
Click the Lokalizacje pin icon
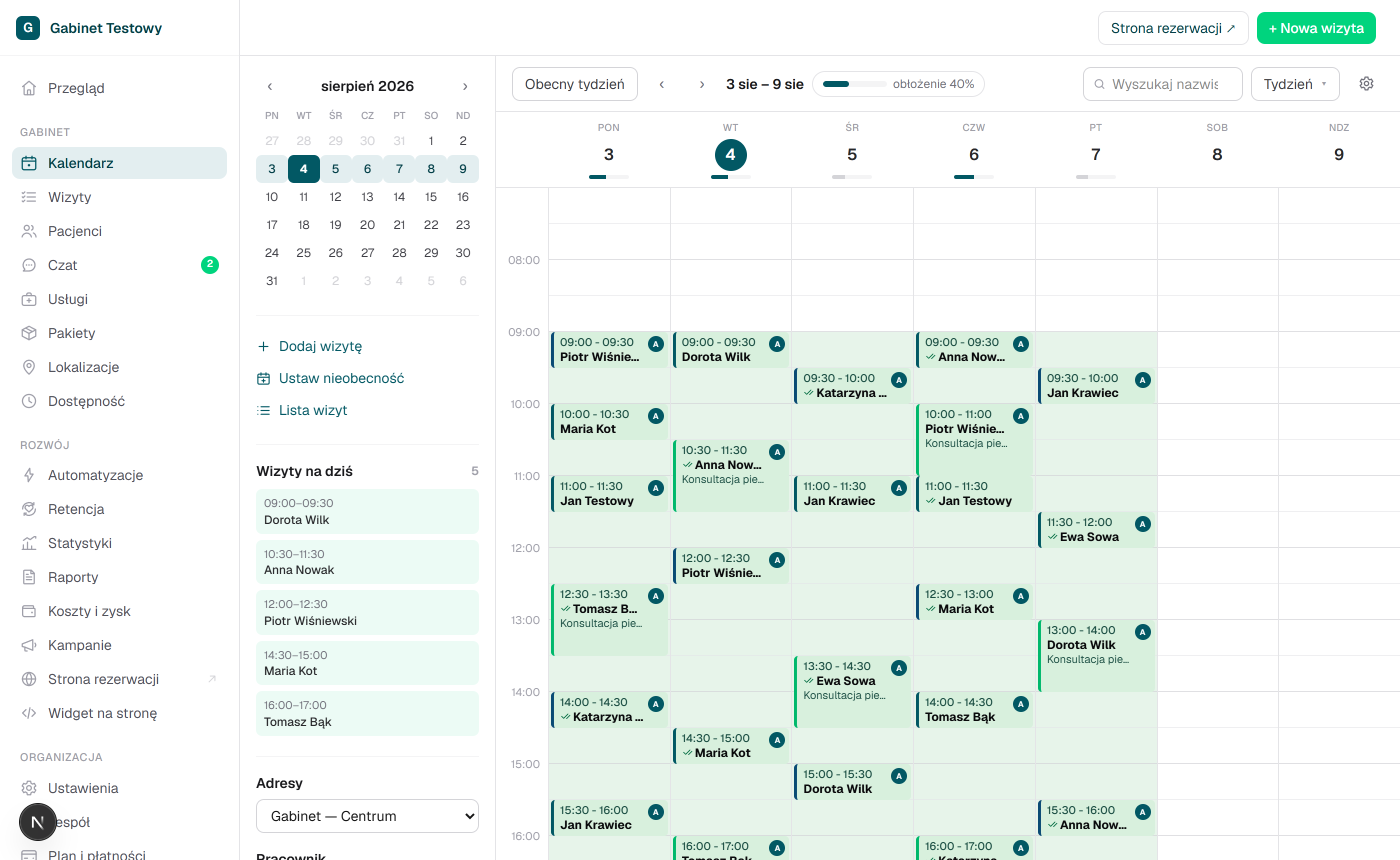pyautogui.click(x=29, y=367)
